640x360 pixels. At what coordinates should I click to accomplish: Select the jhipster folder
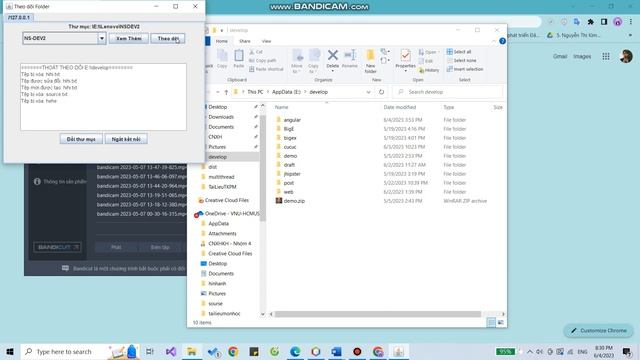[292, 174]
